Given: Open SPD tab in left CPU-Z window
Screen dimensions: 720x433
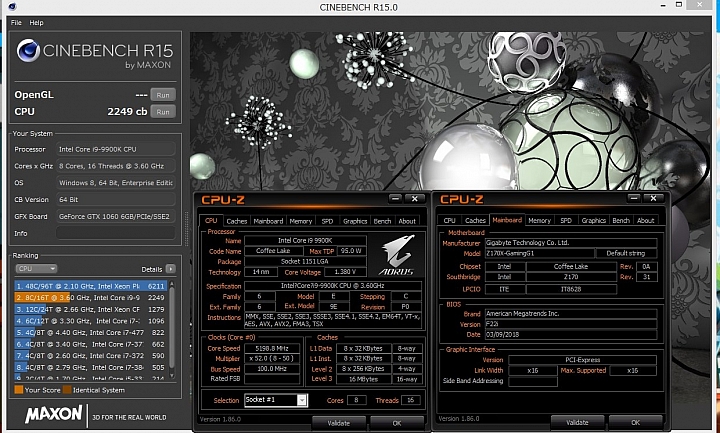Looking at the screenshot, I should coord(327,221).
